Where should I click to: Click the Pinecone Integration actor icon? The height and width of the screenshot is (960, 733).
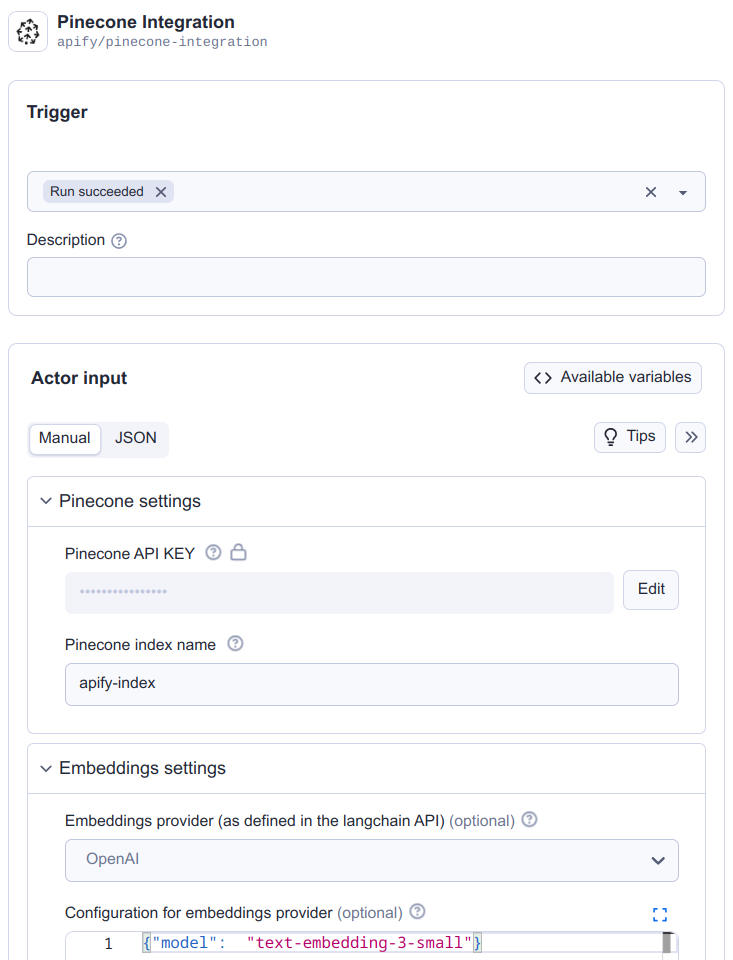[x=27, y=31]
